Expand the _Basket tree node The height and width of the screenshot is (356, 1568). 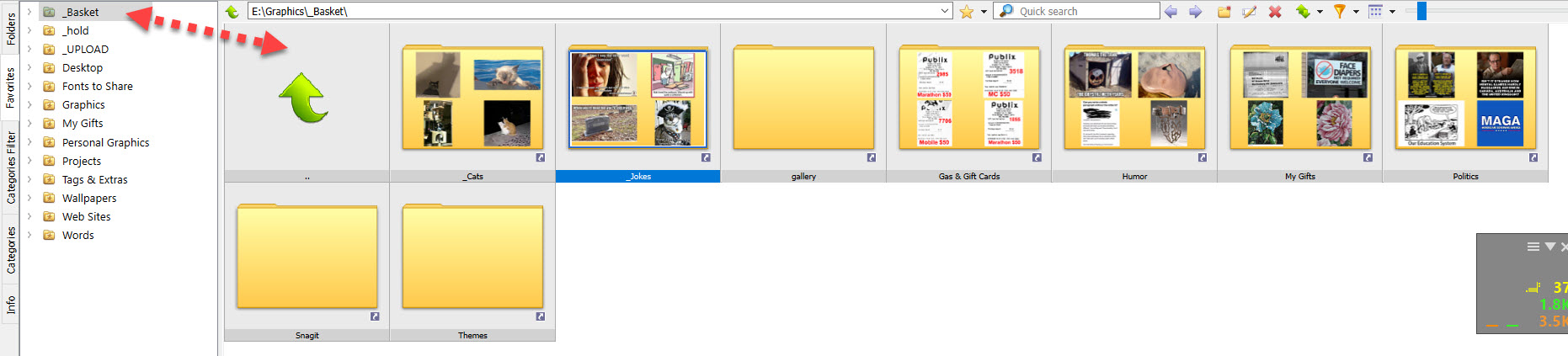pyautogui.click(x=29, y=12)
